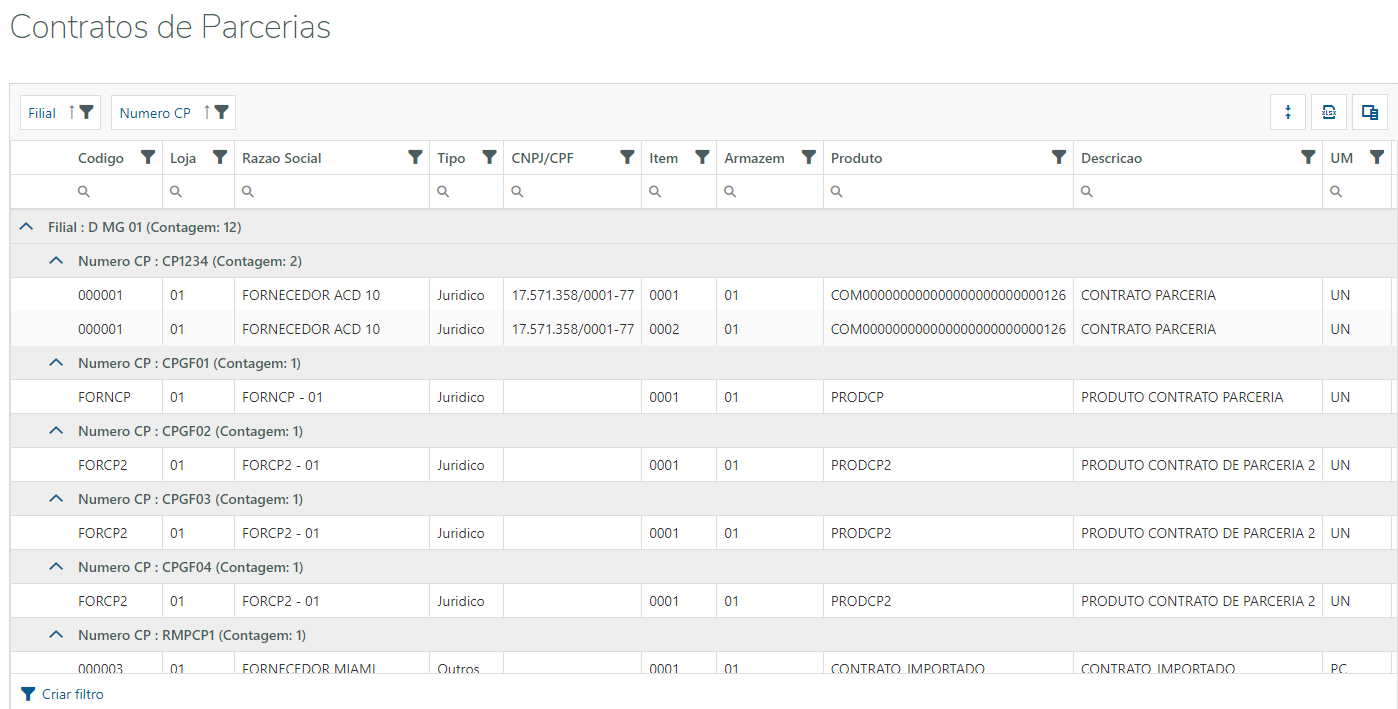
Task: Sort by the Produto column header
Action: [857, 158]
